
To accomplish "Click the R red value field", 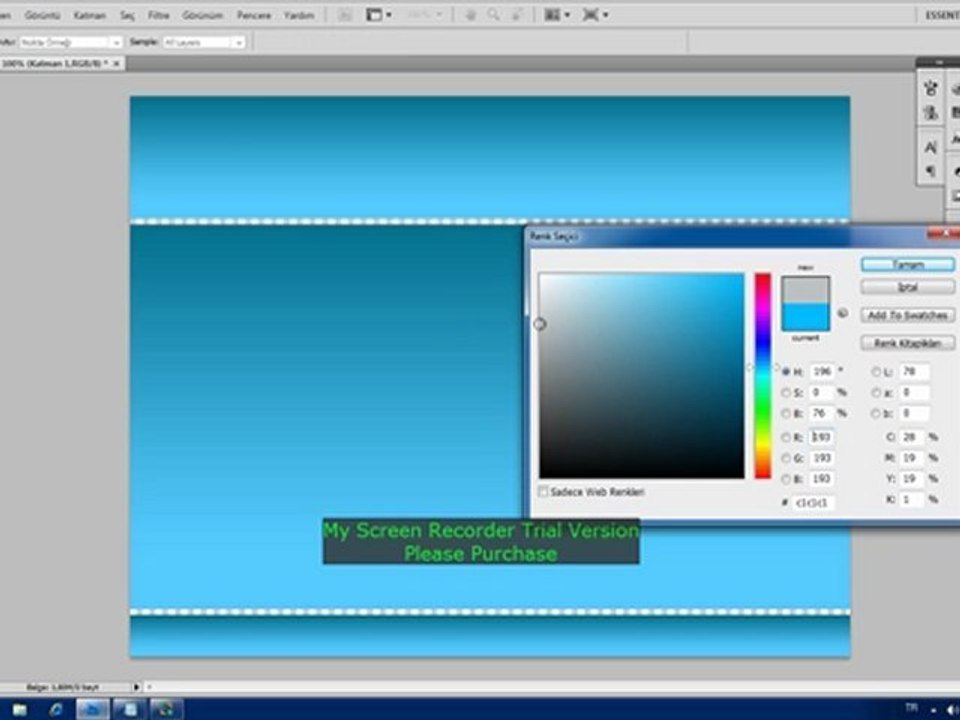I will point(822,437).
